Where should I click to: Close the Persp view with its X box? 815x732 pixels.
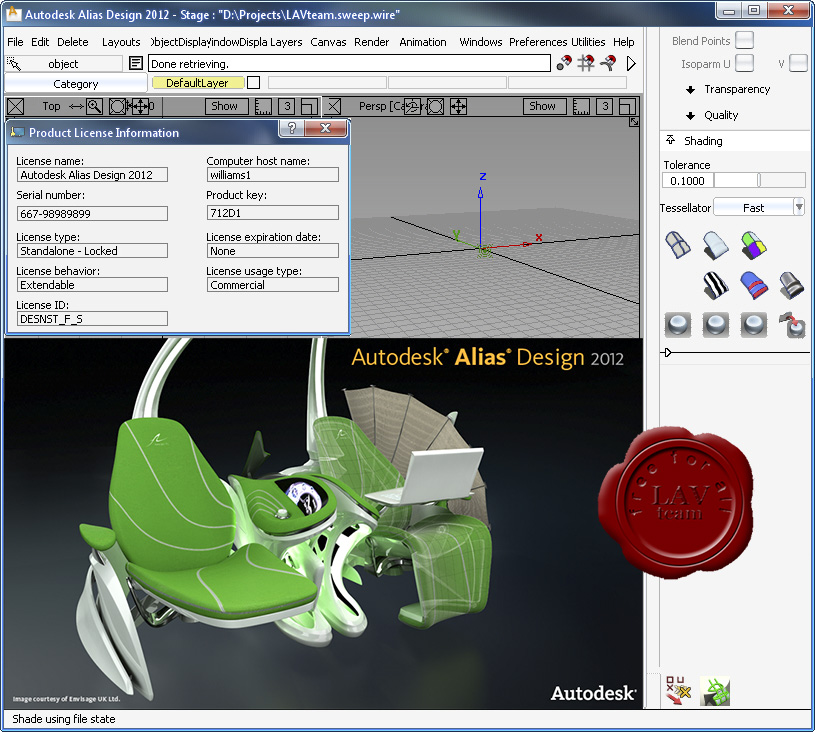[x=334, y=107]
